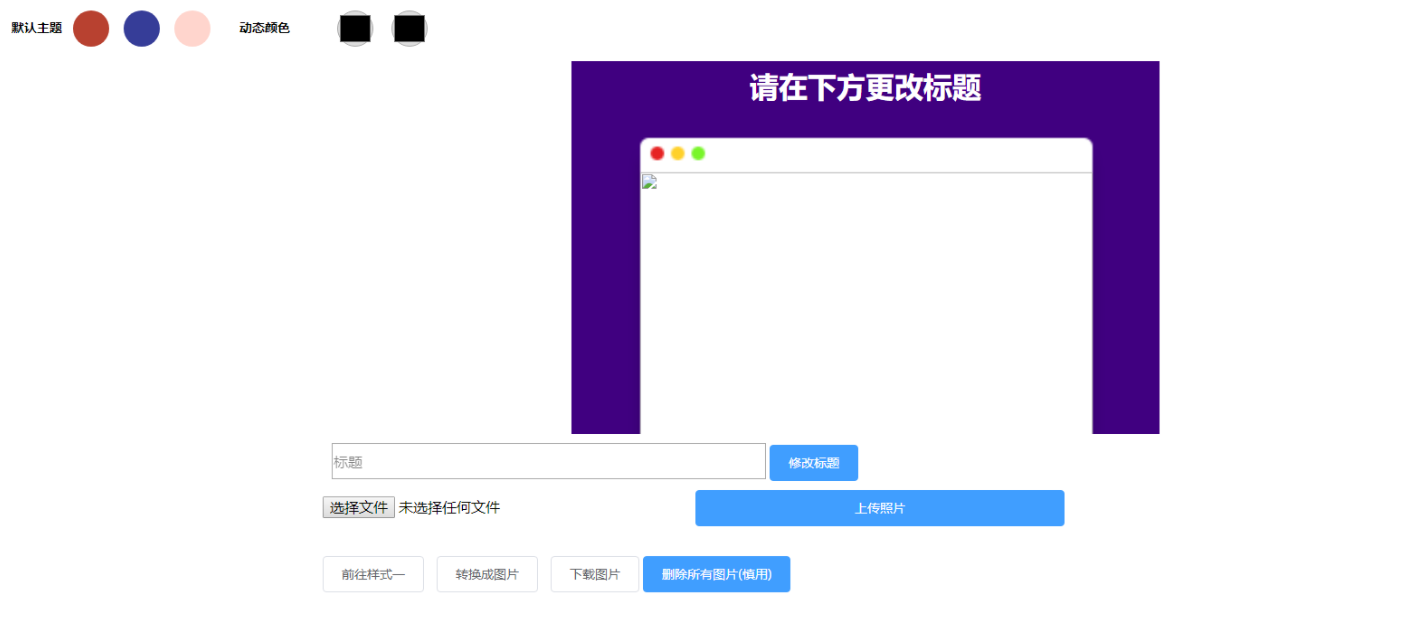Select the red default theme circle
This screenshot has width=1424, height=640.
coord(91,28)
